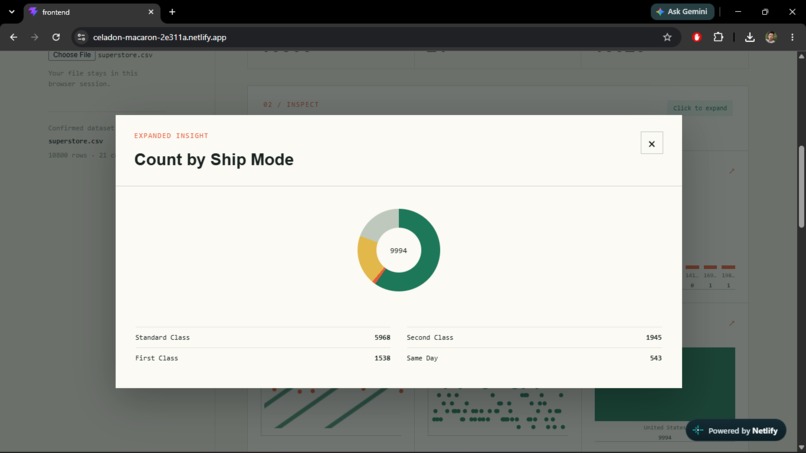Bookmark this page with the star
Viewport: 806px width, 453px height.
tap(667, 37)
